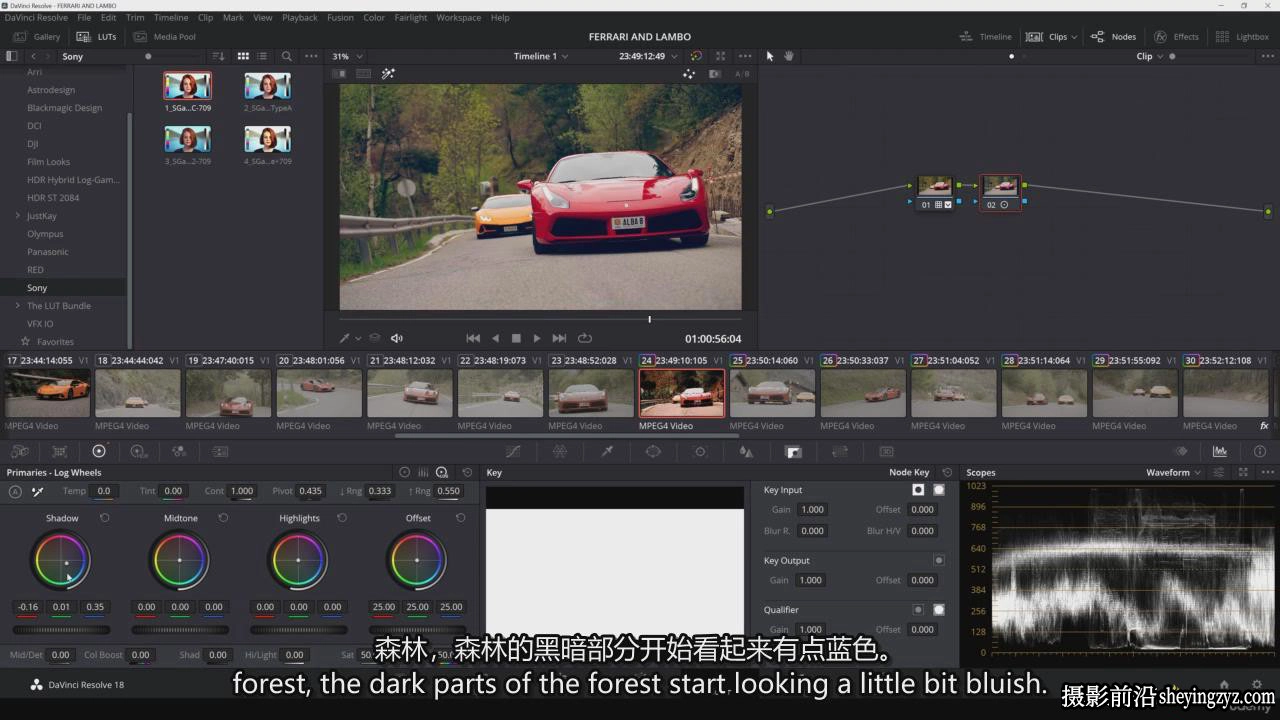
Task: Jump to first frame button
Action: coord(473,338)
